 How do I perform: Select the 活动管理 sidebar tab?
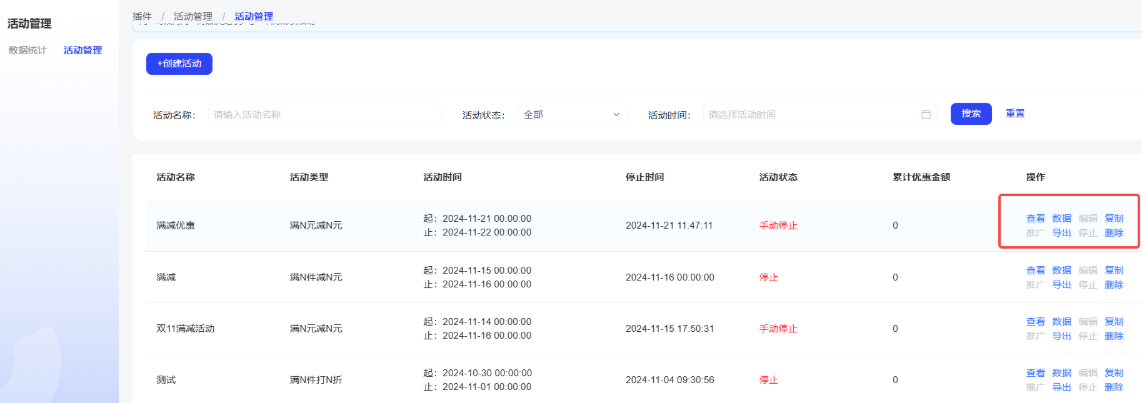click(x=82, y=50)
